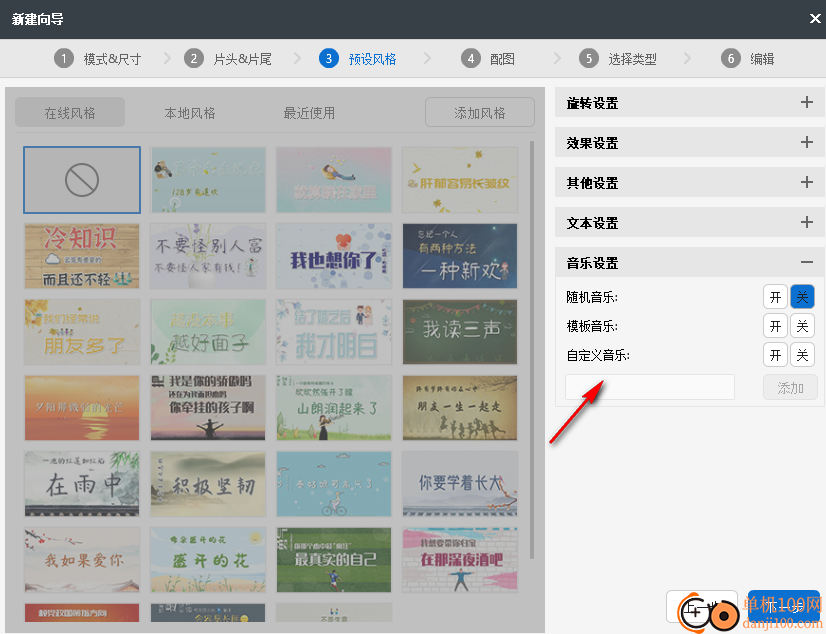The image size is (826, 634).
Task: Click the style list vertical scrollbar
Action: tap(532, 350)
